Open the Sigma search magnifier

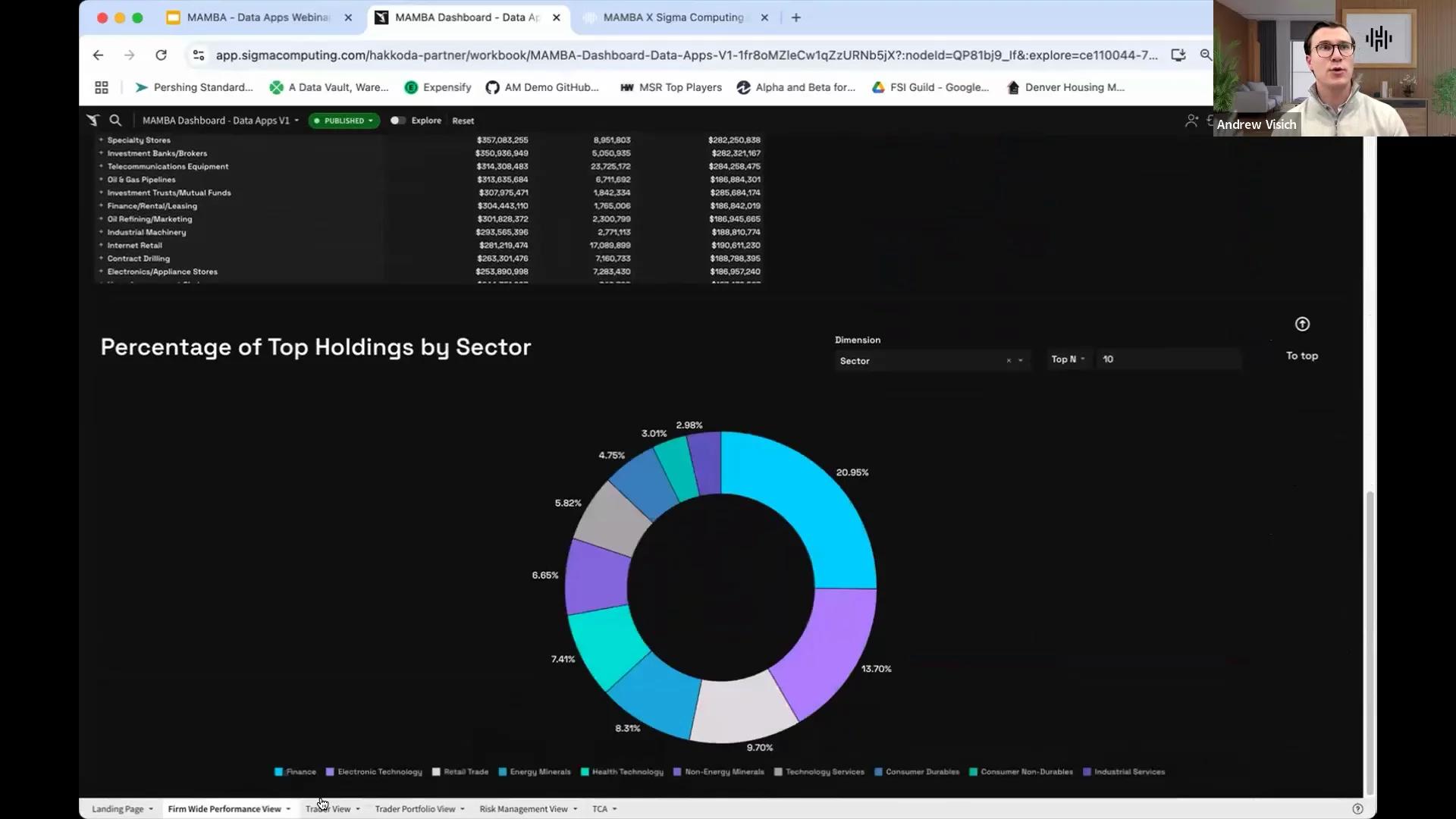point(115,120)
